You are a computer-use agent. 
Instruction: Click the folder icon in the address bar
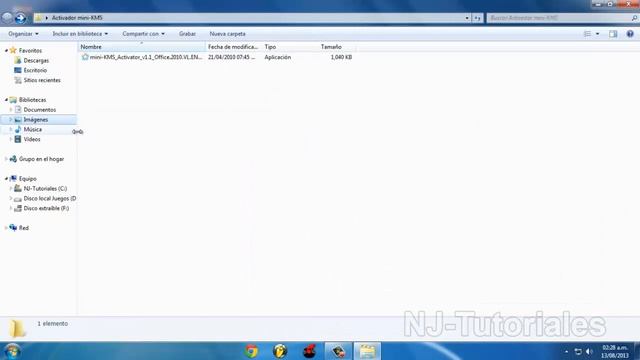(39, 18)
